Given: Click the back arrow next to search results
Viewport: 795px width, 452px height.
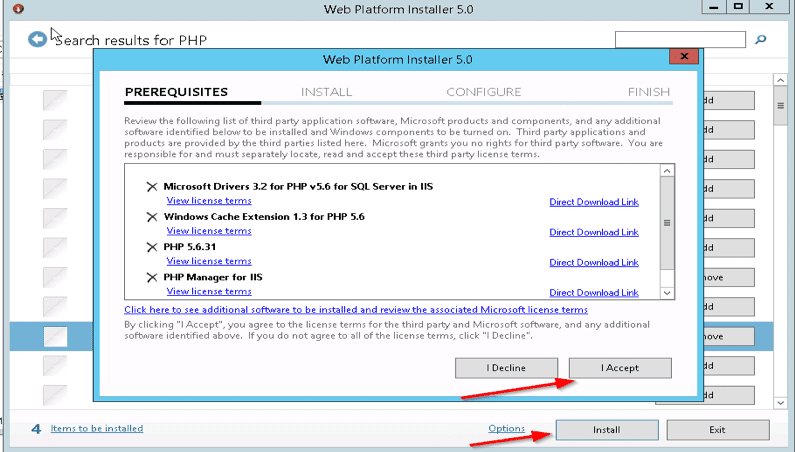Looking at the screenshot, I should [x=37, y=39].
